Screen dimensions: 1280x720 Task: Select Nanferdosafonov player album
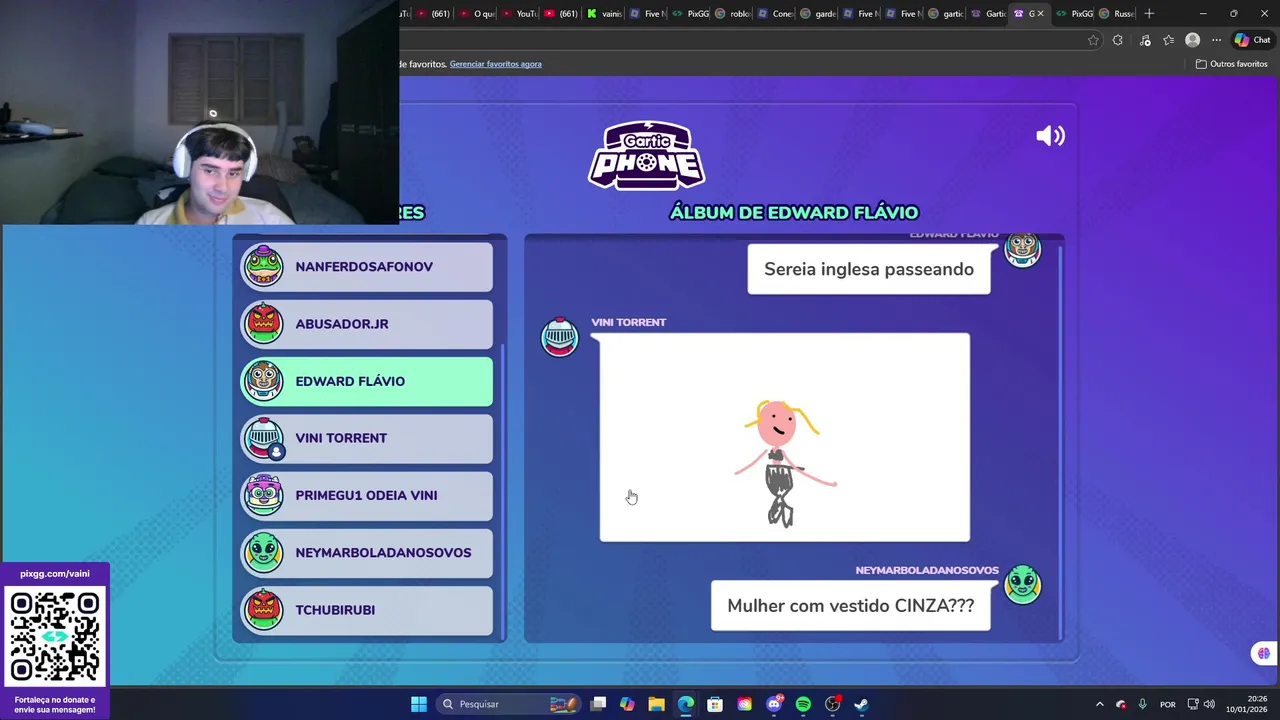366,267
